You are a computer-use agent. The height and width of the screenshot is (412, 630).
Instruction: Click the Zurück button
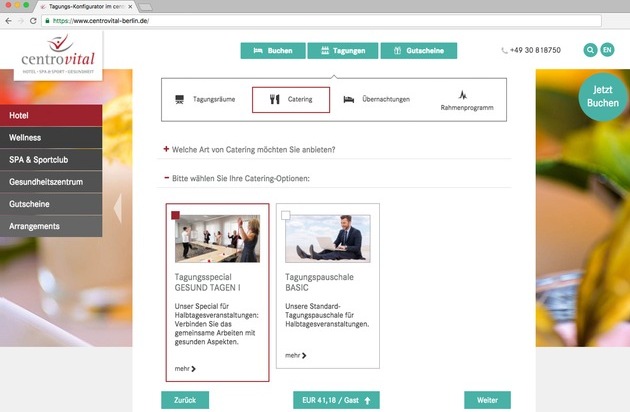185,400
